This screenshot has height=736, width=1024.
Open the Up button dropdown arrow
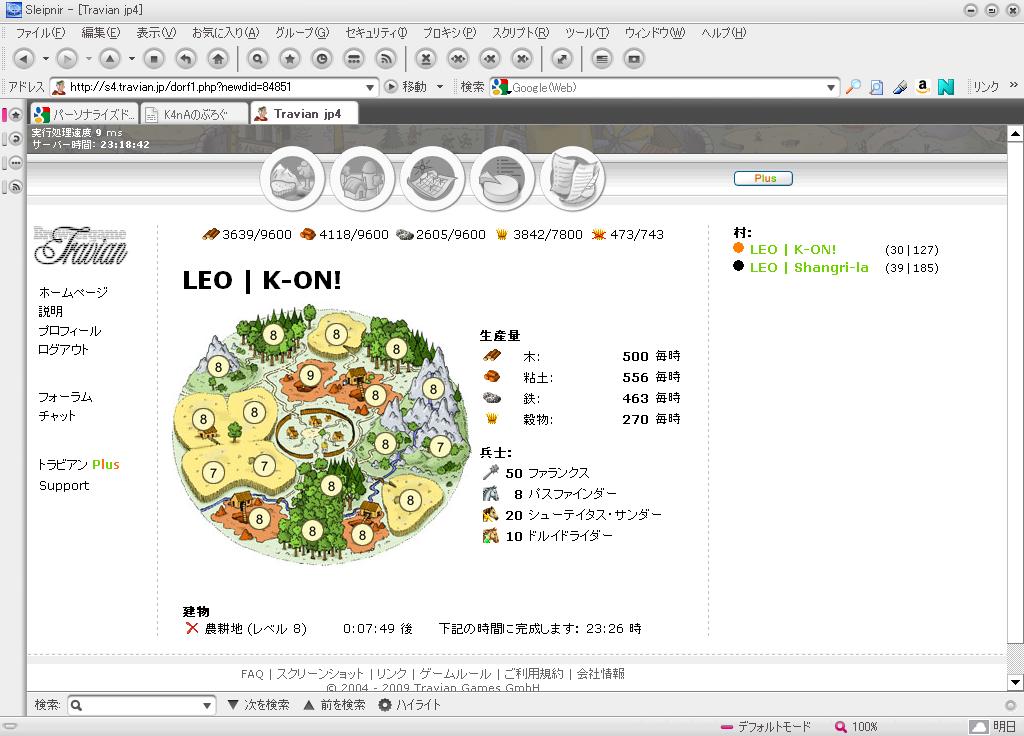(132, 59)
